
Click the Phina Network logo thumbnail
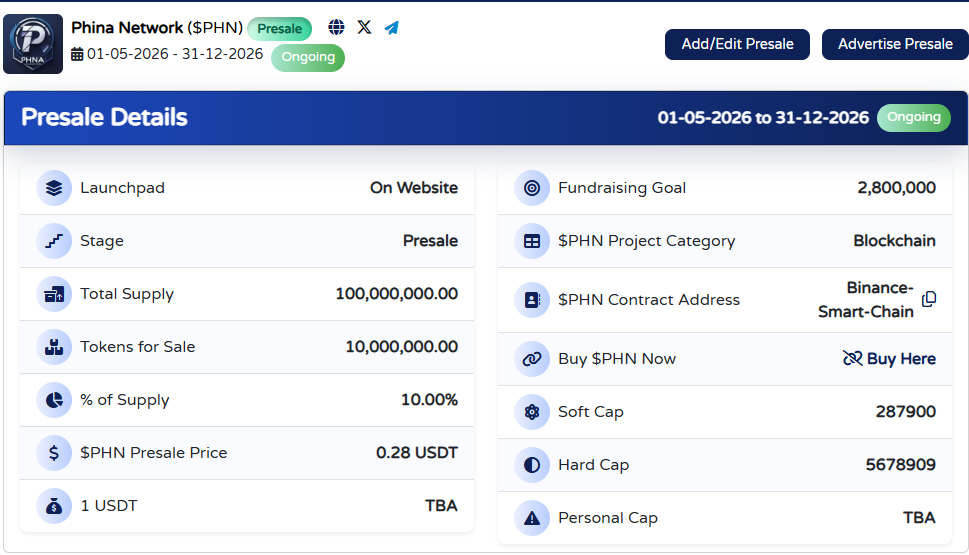[33, 44]
